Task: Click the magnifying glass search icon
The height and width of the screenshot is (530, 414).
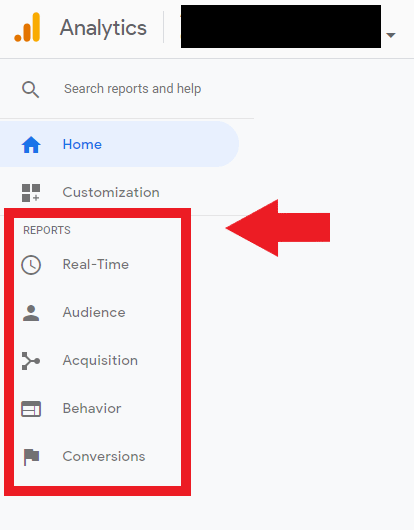Action: (x=30, y=90)
